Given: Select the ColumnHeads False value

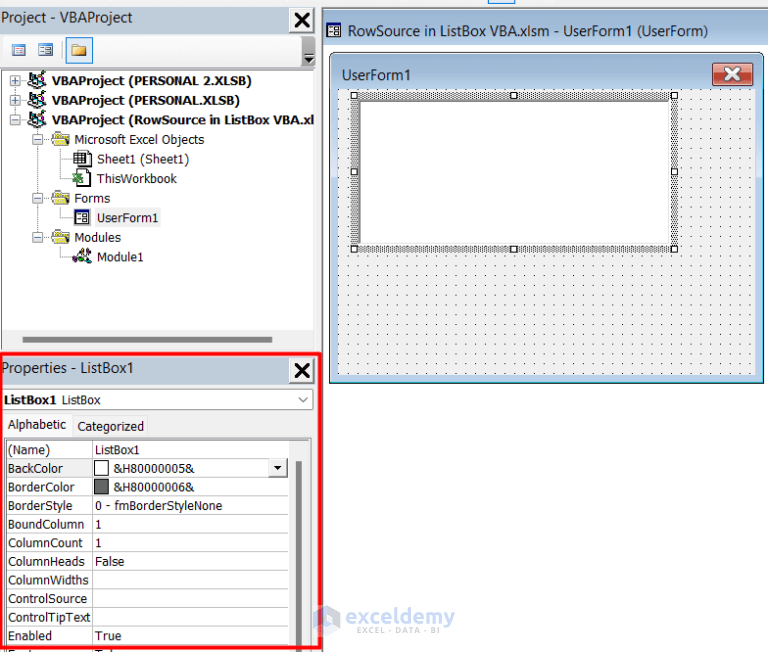Looking at the screenshot, I should (191, 561).
